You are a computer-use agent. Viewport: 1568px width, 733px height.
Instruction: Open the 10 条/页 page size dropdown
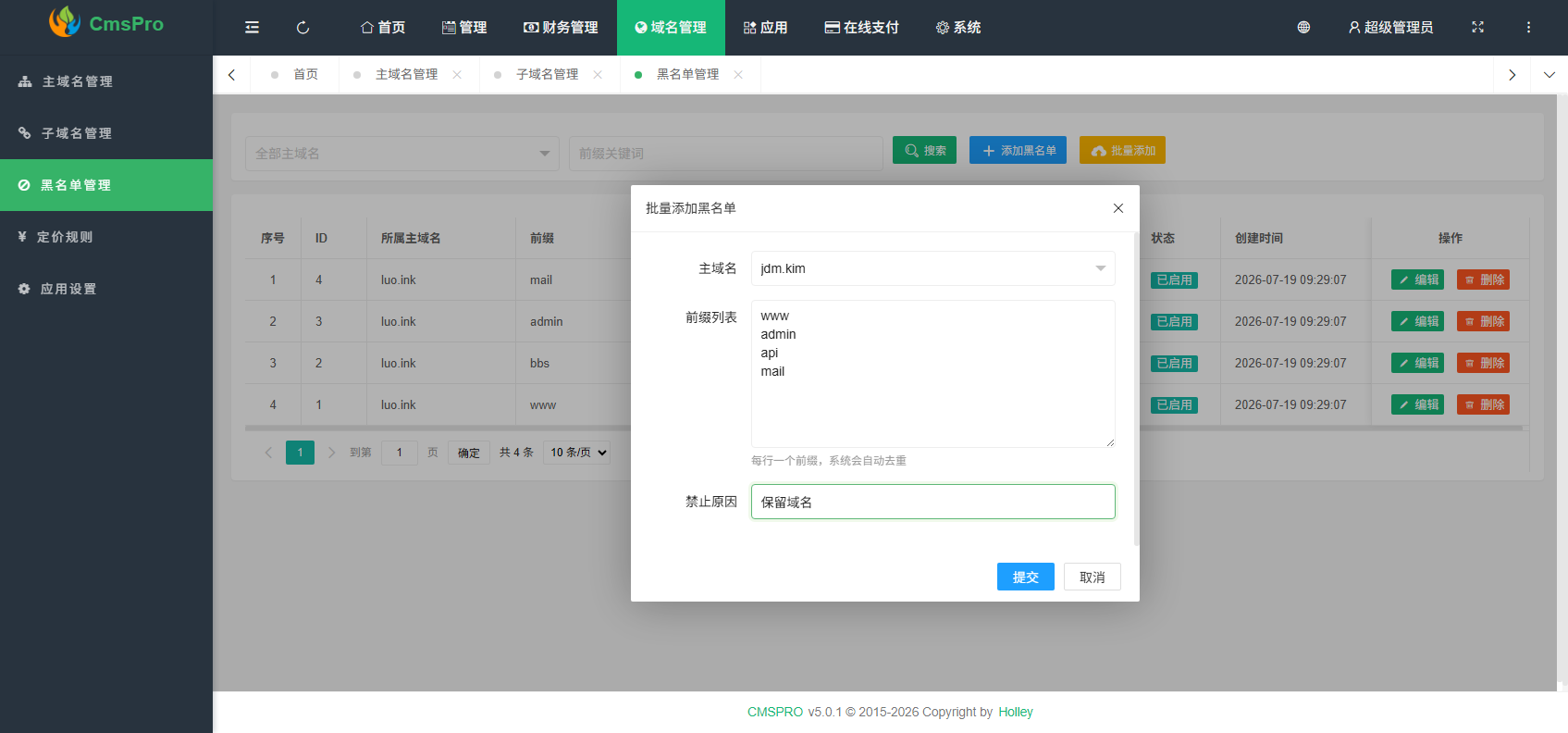point(577,453)
